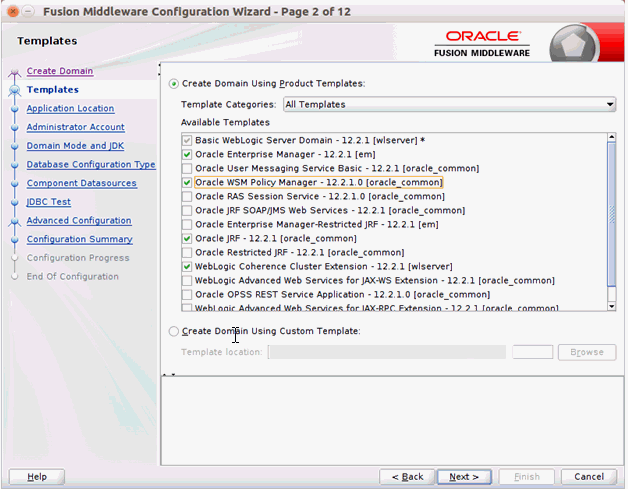Viewport: 628px width, 489px height.
Task: Click the Domain Mode and JDK step bullet
Action: [15, 146]
